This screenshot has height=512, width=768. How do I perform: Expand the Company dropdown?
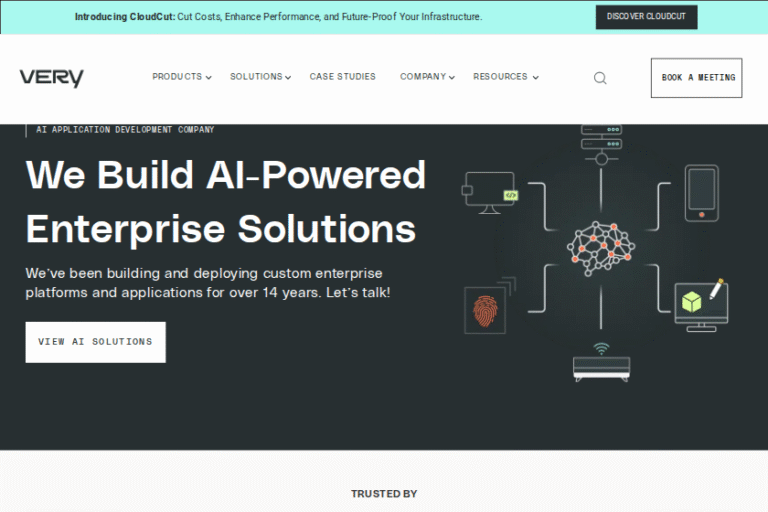(x=427, y=77)
